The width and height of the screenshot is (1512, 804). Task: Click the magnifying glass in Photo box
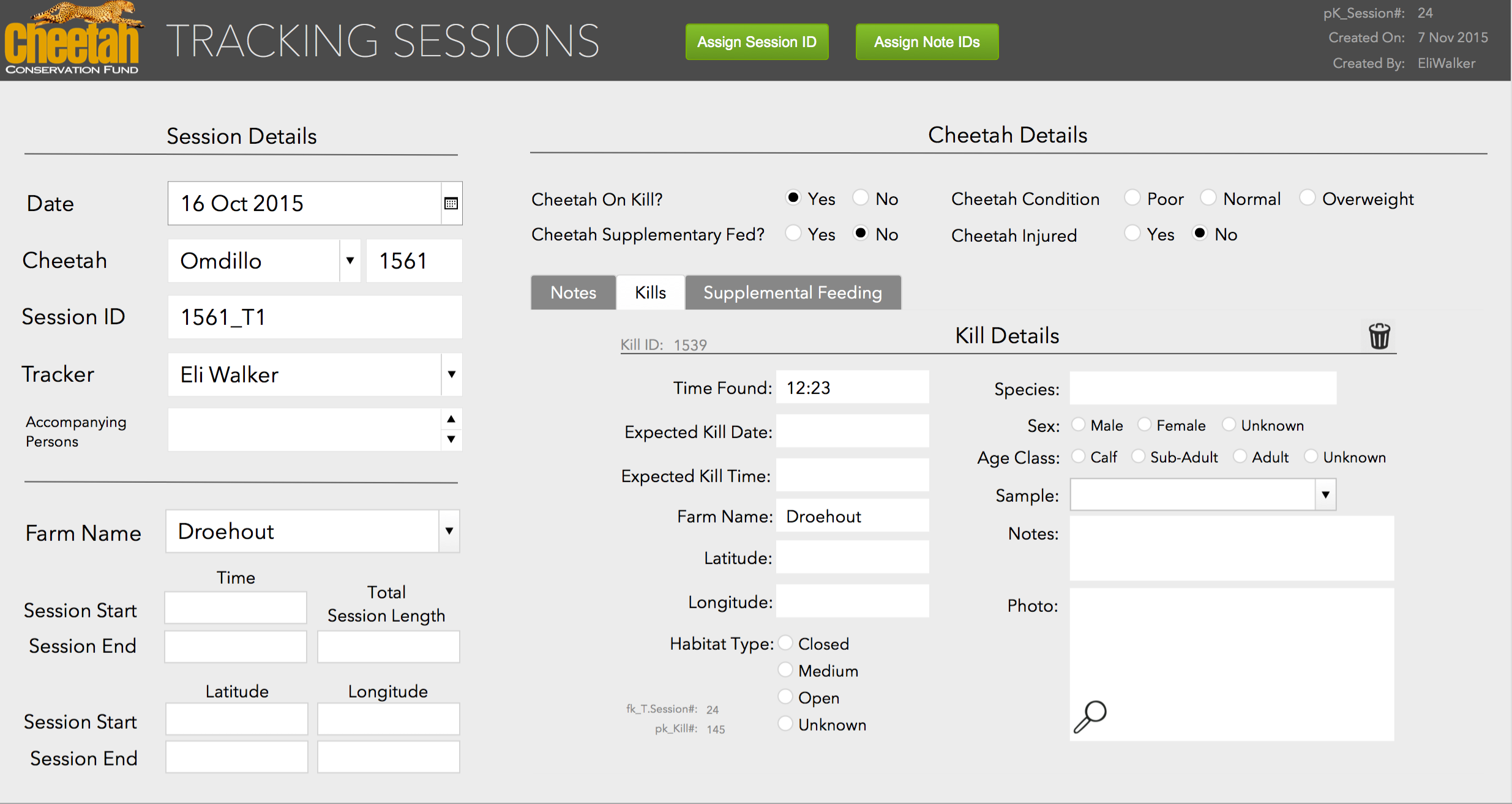[x=1090, y=717]
